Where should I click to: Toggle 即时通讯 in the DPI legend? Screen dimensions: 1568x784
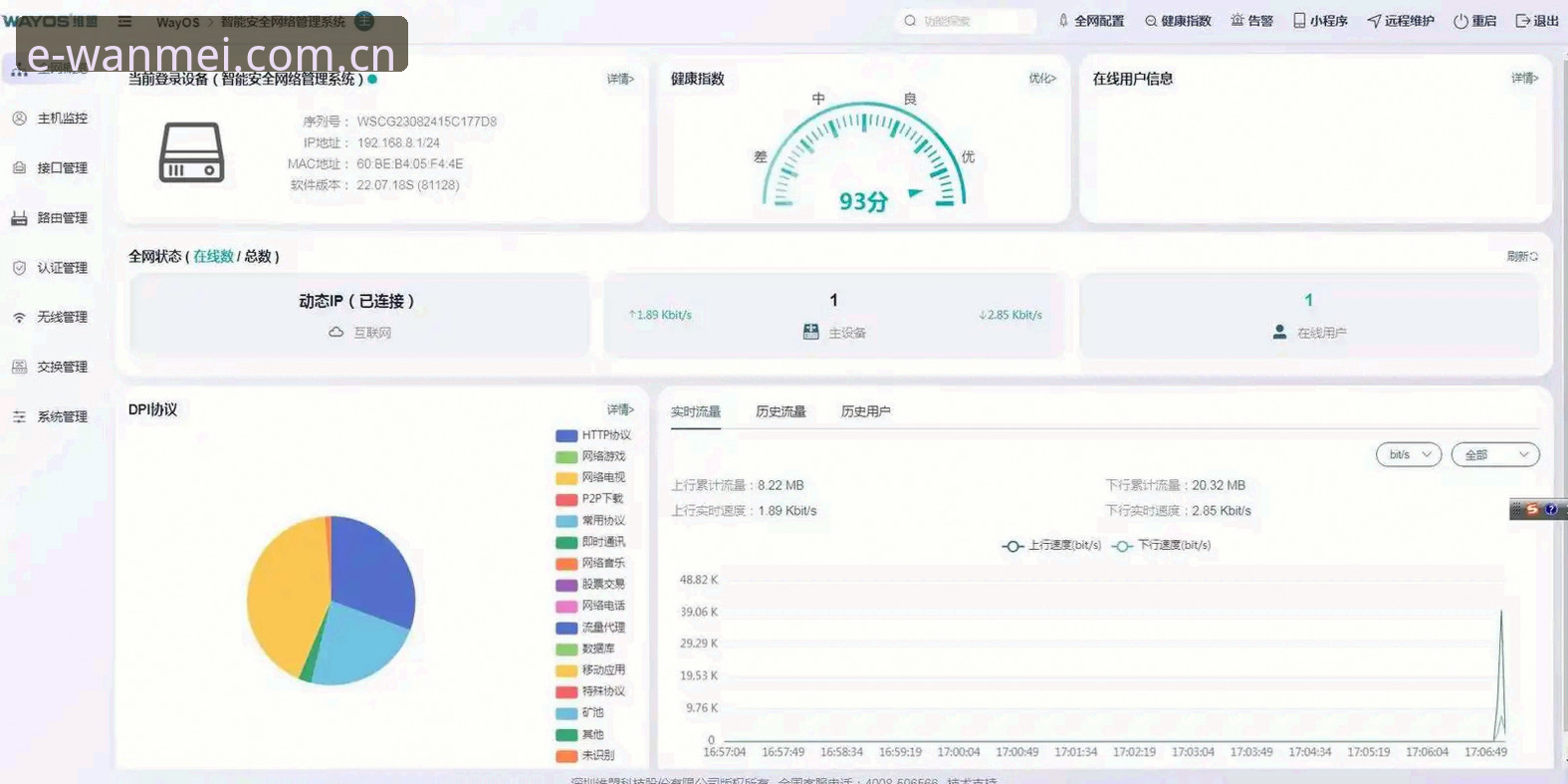point(590,542)
